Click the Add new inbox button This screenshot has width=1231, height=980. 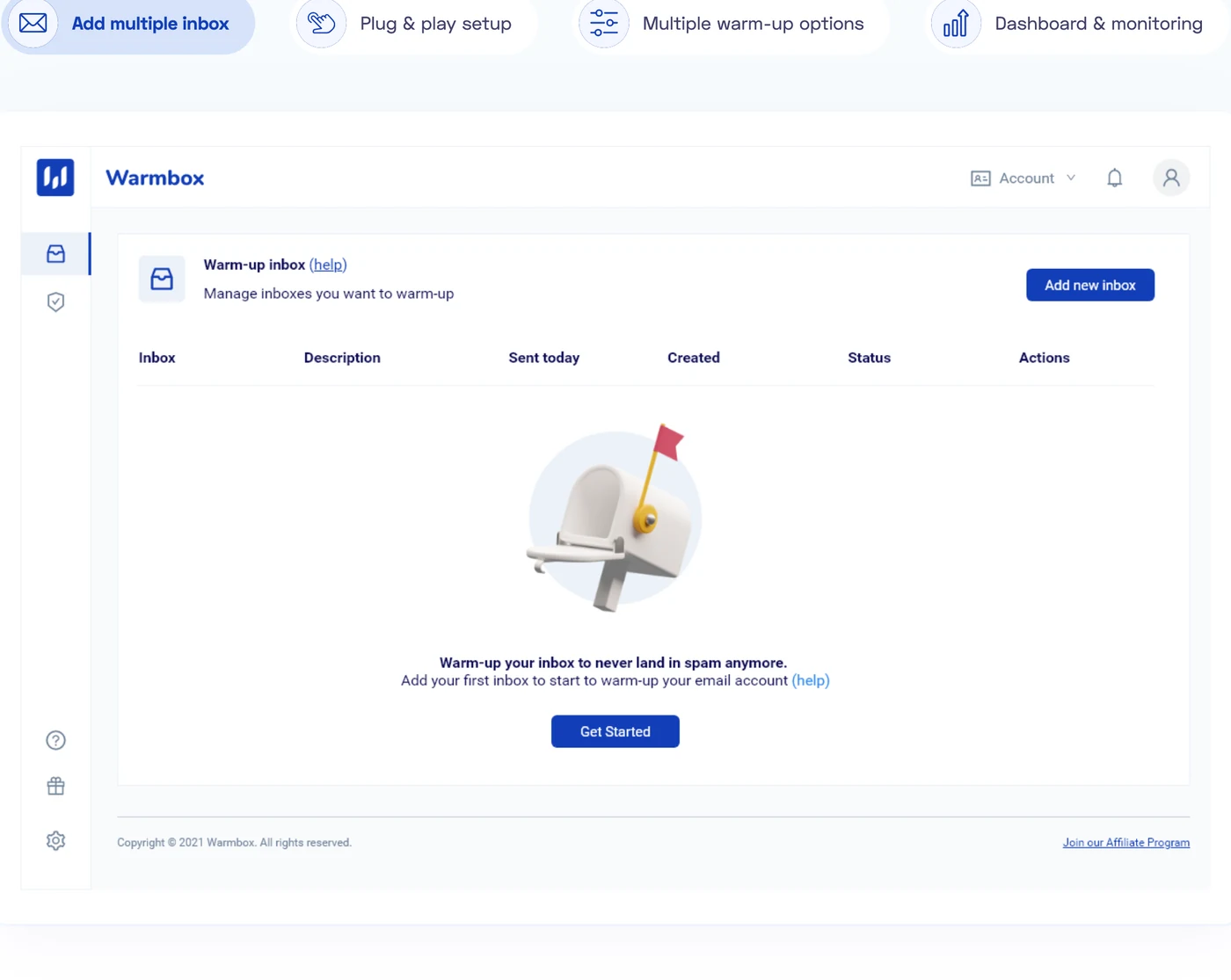pyautogui.click(x=1090, y=286)
